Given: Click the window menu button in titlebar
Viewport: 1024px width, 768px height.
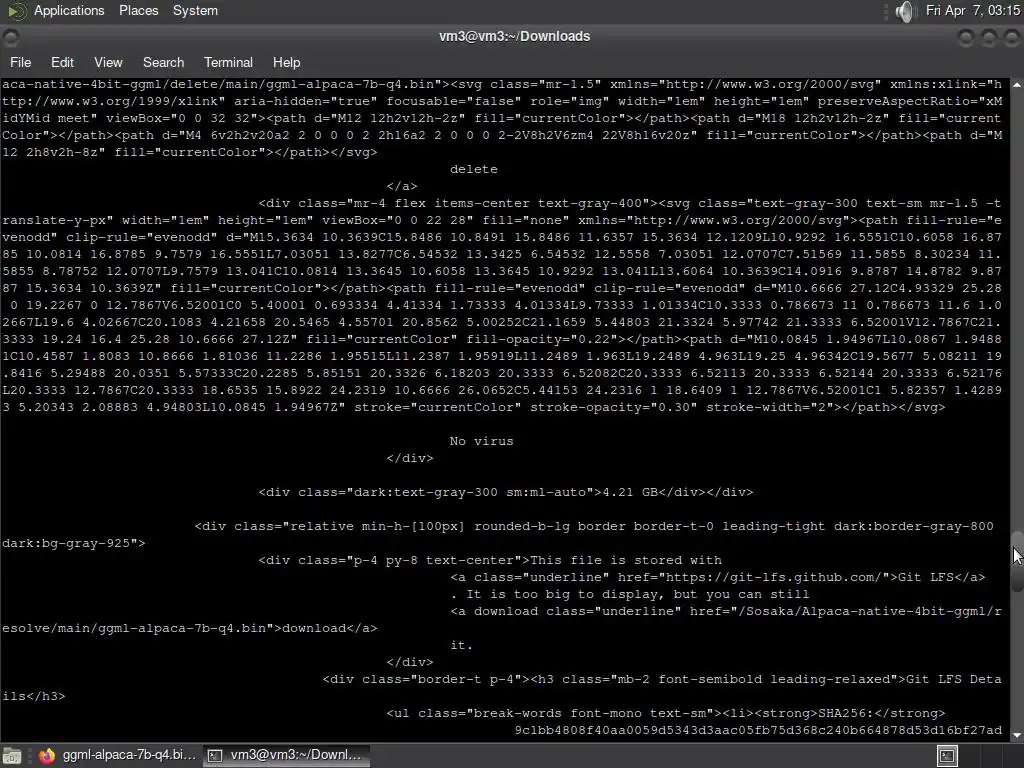Looking at the screenshot, I should point(10,37).
